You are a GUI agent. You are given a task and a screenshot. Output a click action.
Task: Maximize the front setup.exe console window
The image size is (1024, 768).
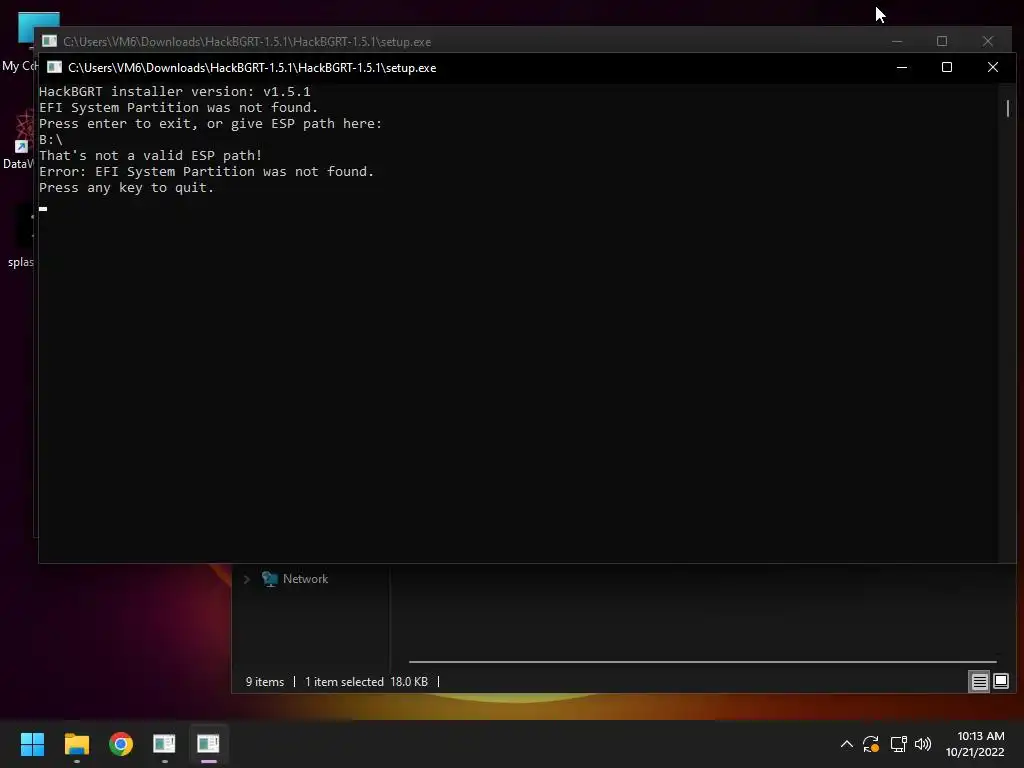pyautogui.click(x=946, y=67)
